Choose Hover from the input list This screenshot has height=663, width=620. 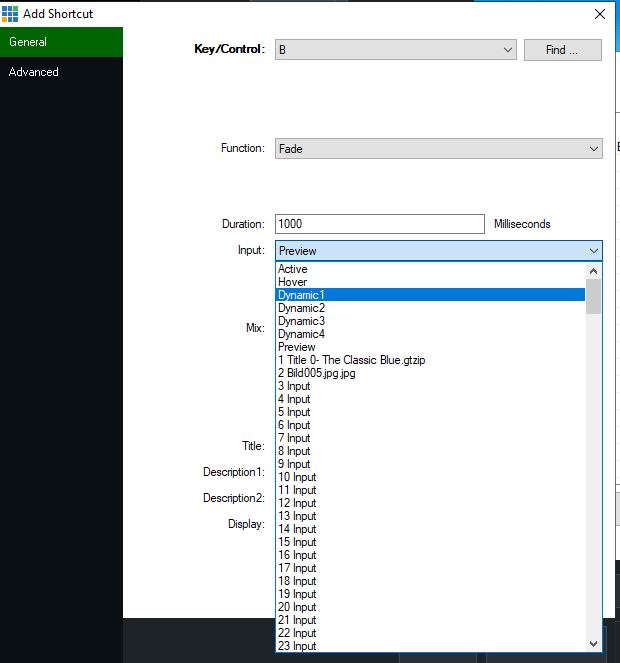292,282
